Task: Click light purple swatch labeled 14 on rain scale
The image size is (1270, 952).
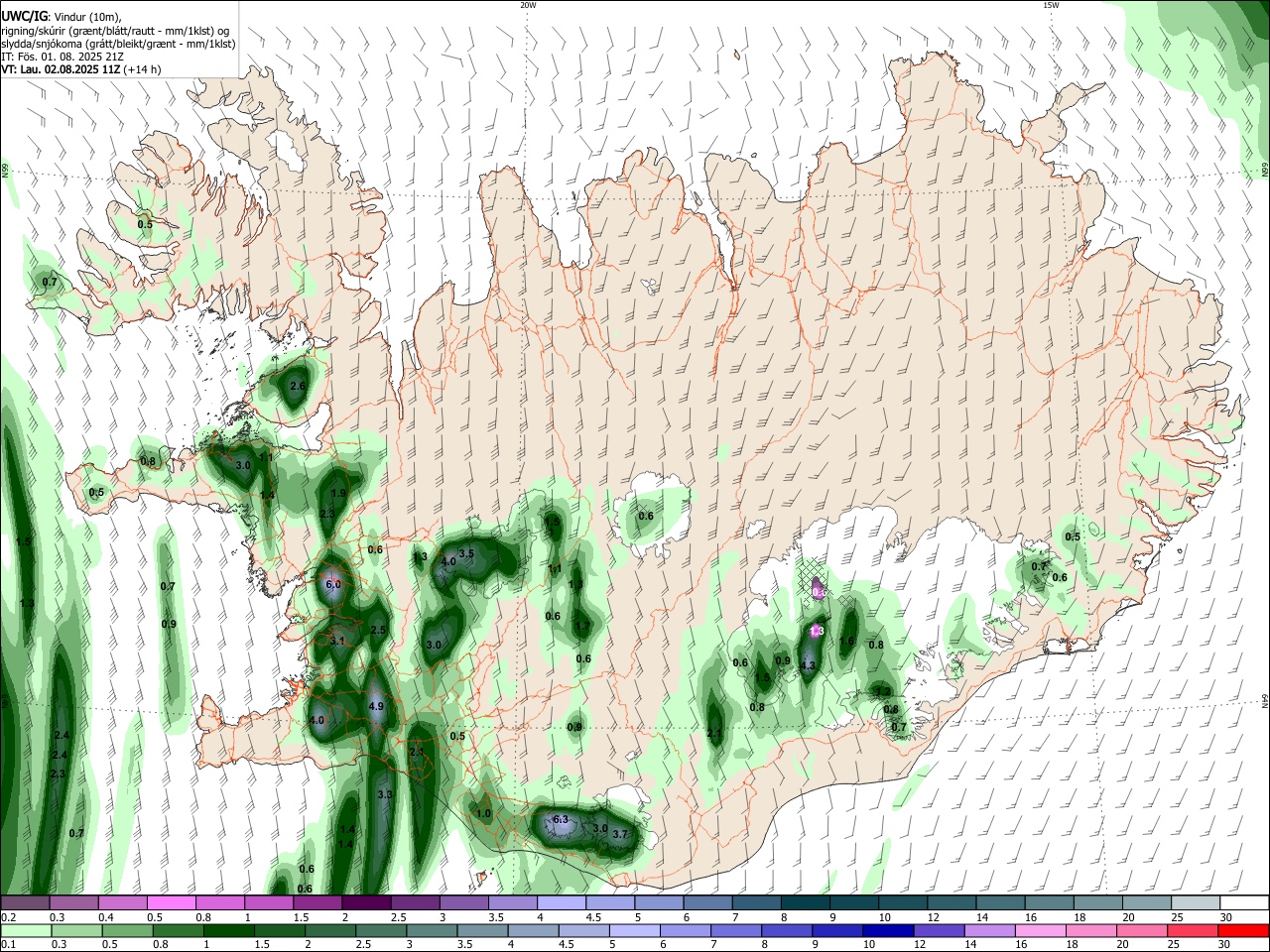Action: [x=988, y=931]
